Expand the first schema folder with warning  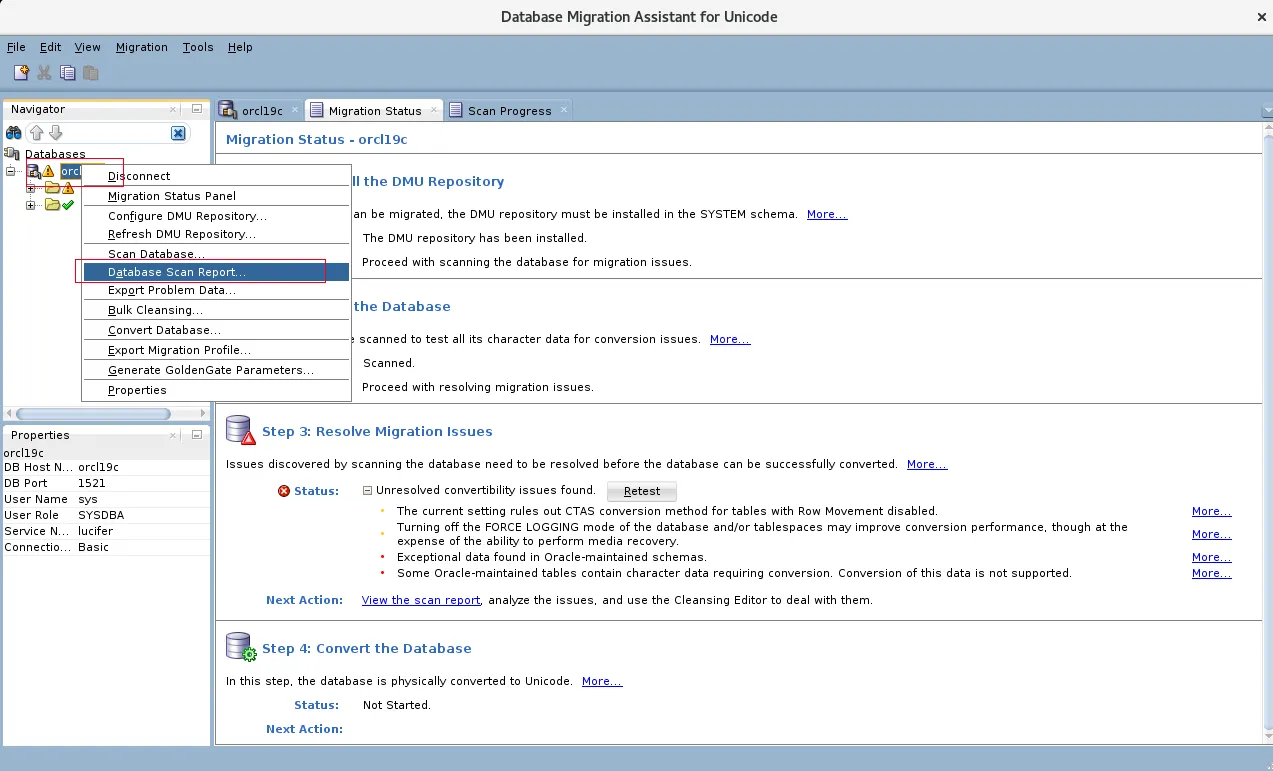(30, 189)
